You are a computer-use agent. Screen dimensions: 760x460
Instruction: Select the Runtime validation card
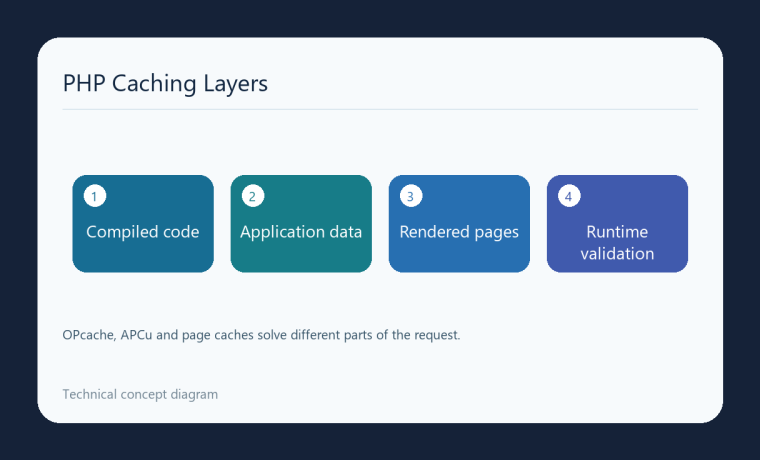pyautogui.click(x=618, y=223)
